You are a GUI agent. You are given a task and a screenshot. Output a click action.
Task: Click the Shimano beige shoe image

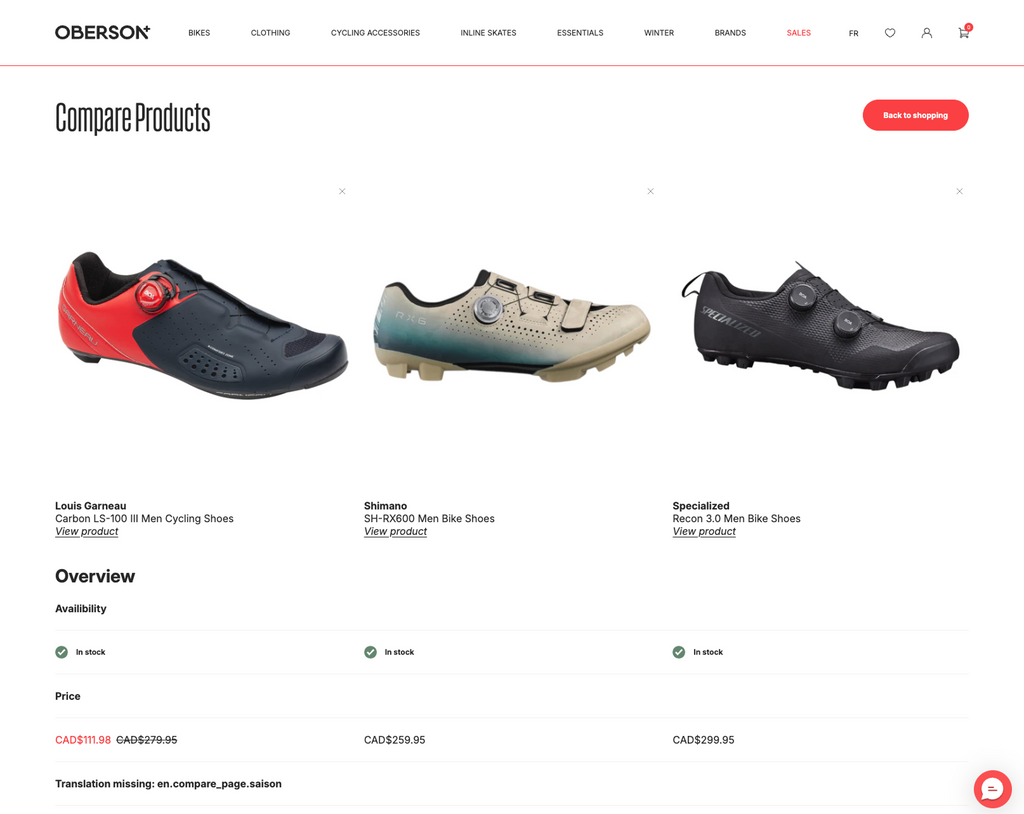[x=512, y=325]
